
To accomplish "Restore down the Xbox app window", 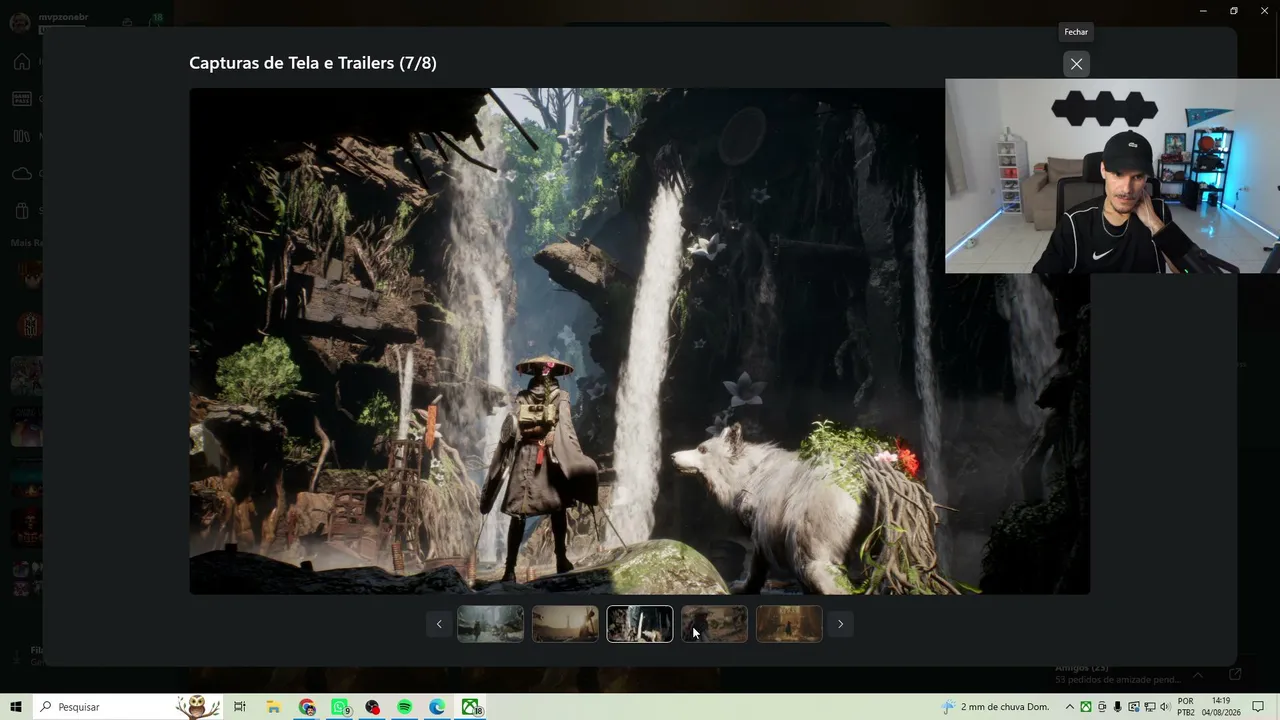I will 1234,11.
